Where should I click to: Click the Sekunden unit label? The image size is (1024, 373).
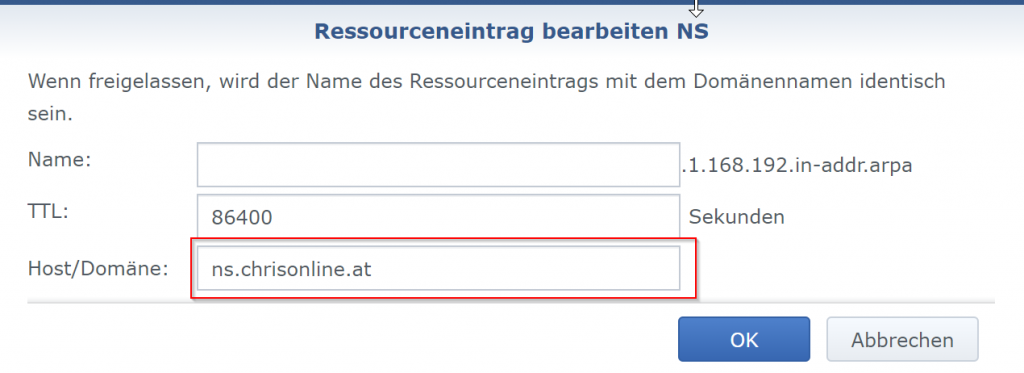[x=737, y=216]
